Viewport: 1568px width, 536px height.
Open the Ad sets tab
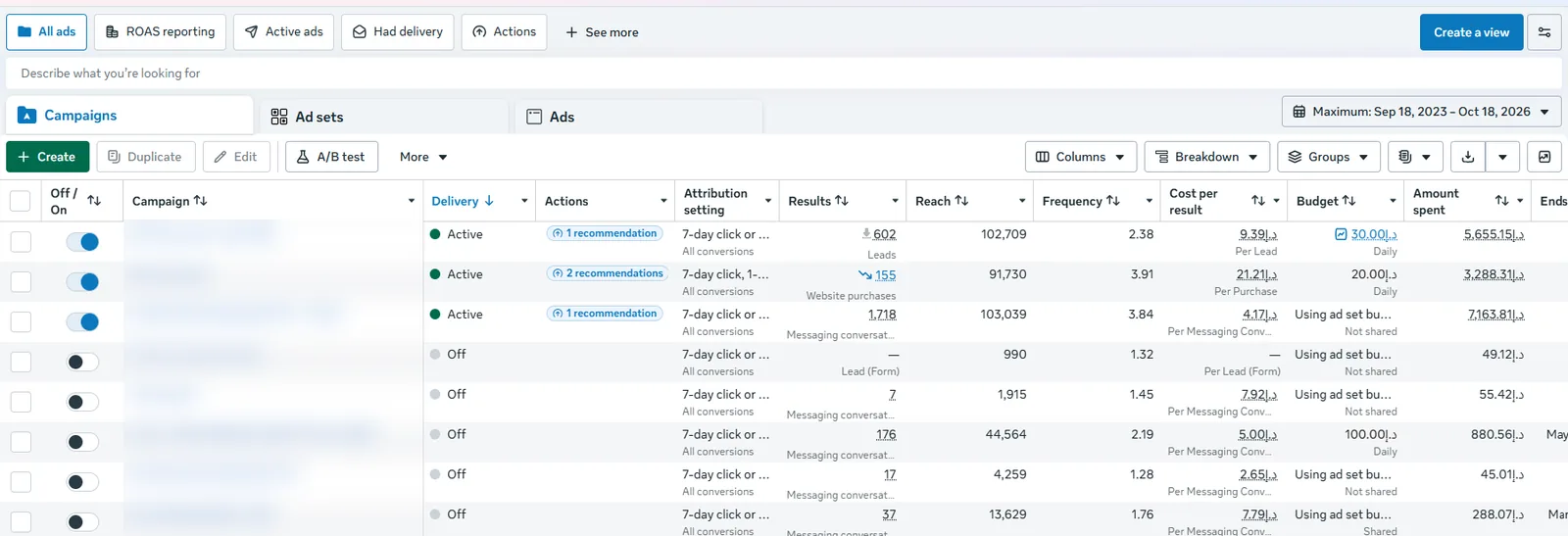coord(382,117)
